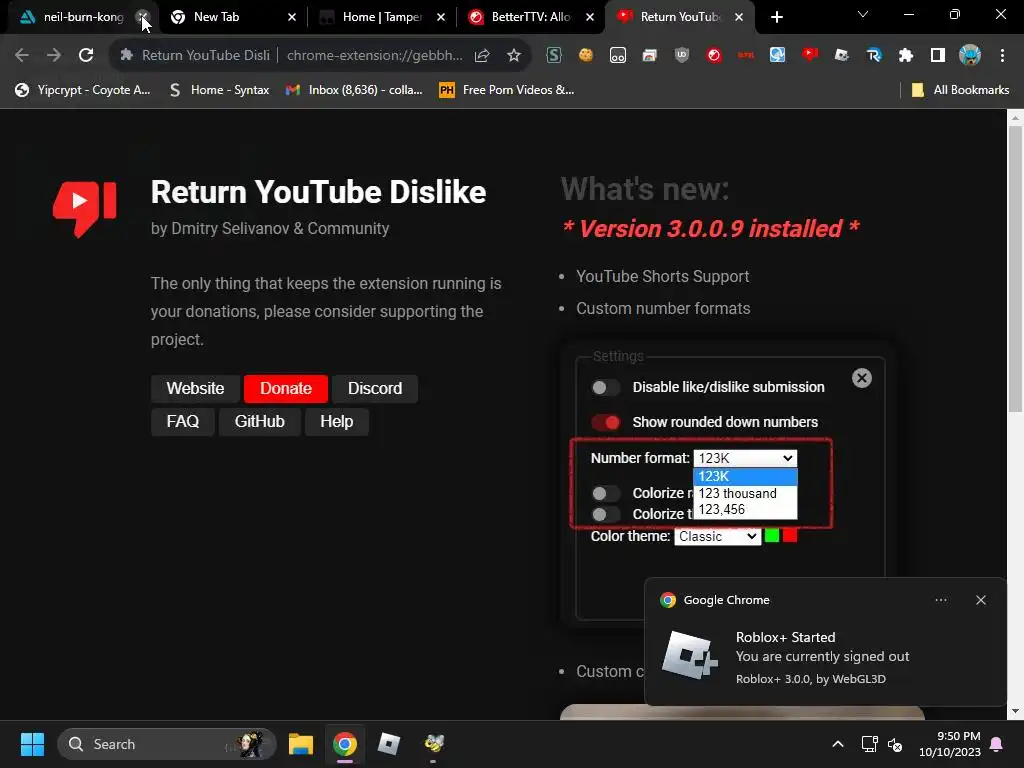This screenshot has width=1024, height=768.
Task: Open the Discord button
Action: (375, 389)
